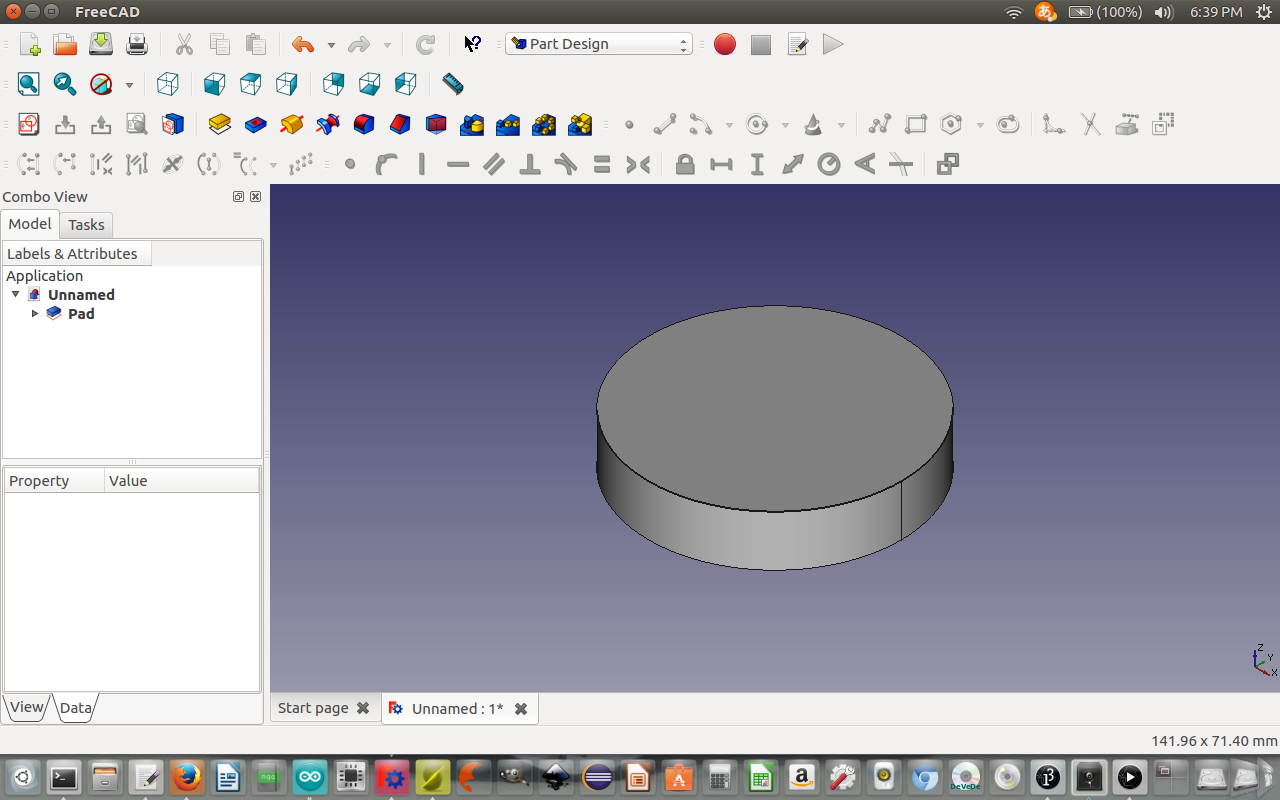The height and width of the screenshot is (800, 1280).
Task: Click the Revolution tool icon
Action: (292, 124)
